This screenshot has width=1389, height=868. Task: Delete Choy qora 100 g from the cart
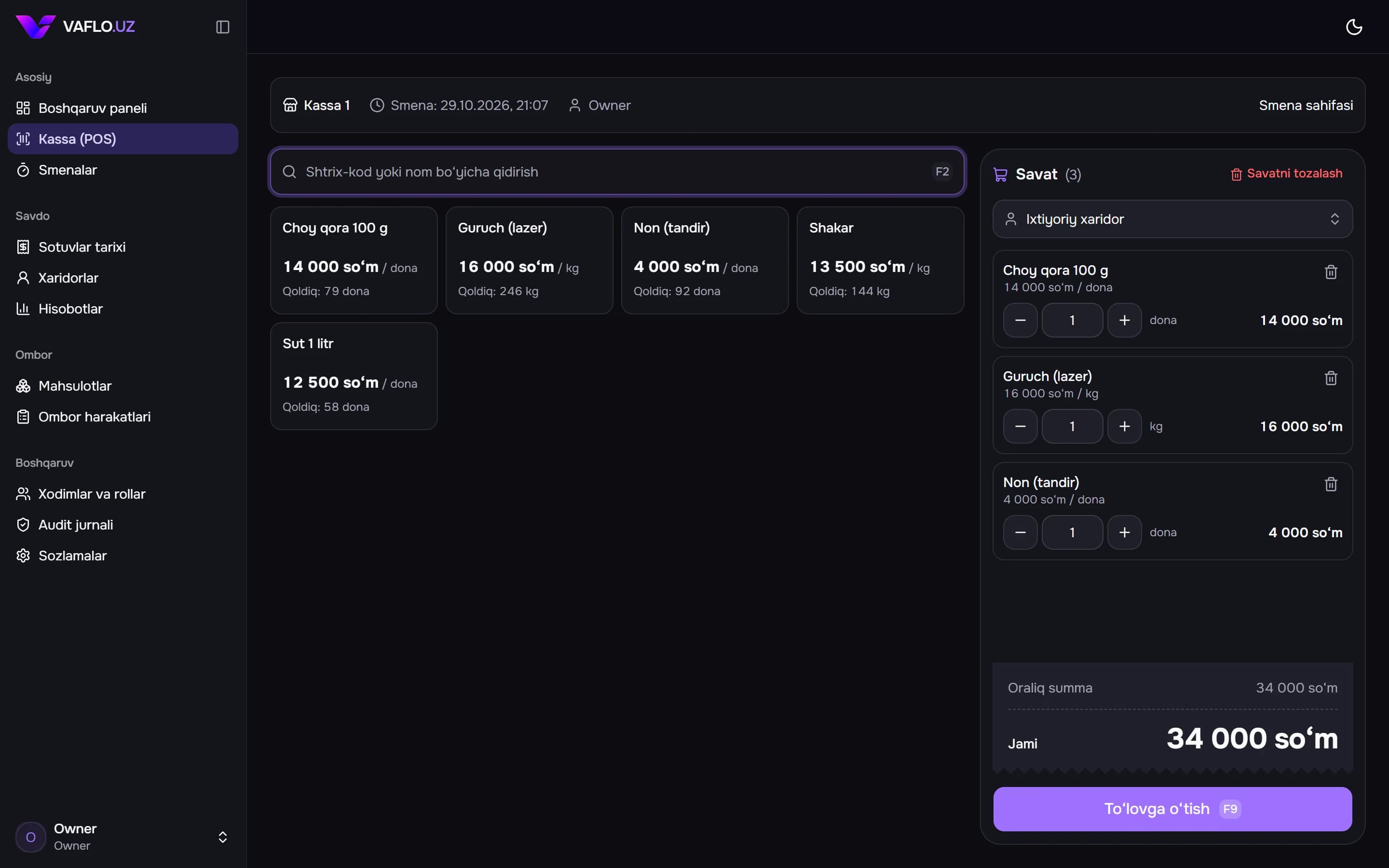1331,271
